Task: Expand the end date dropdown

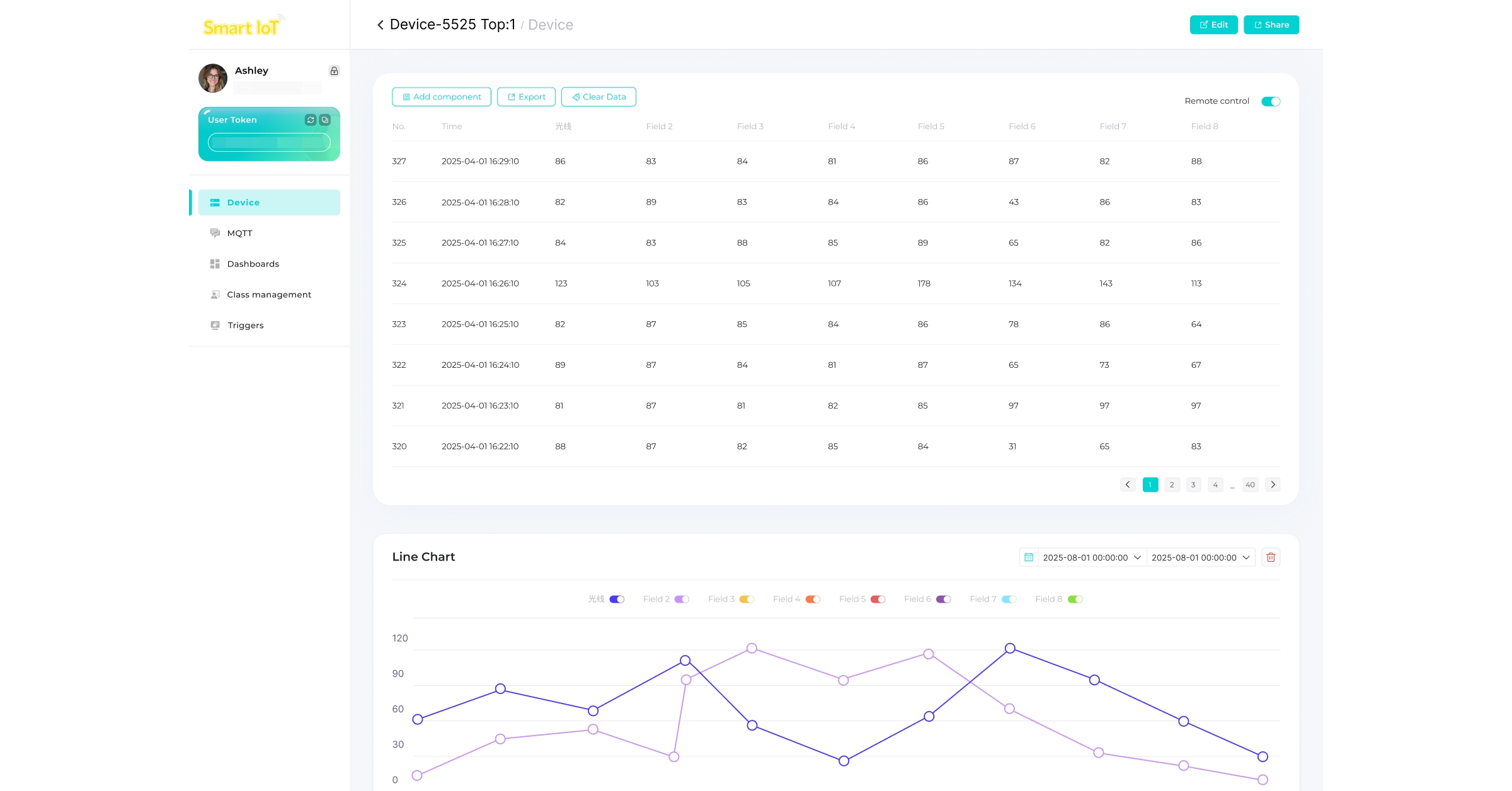Action: [1246, 557]
